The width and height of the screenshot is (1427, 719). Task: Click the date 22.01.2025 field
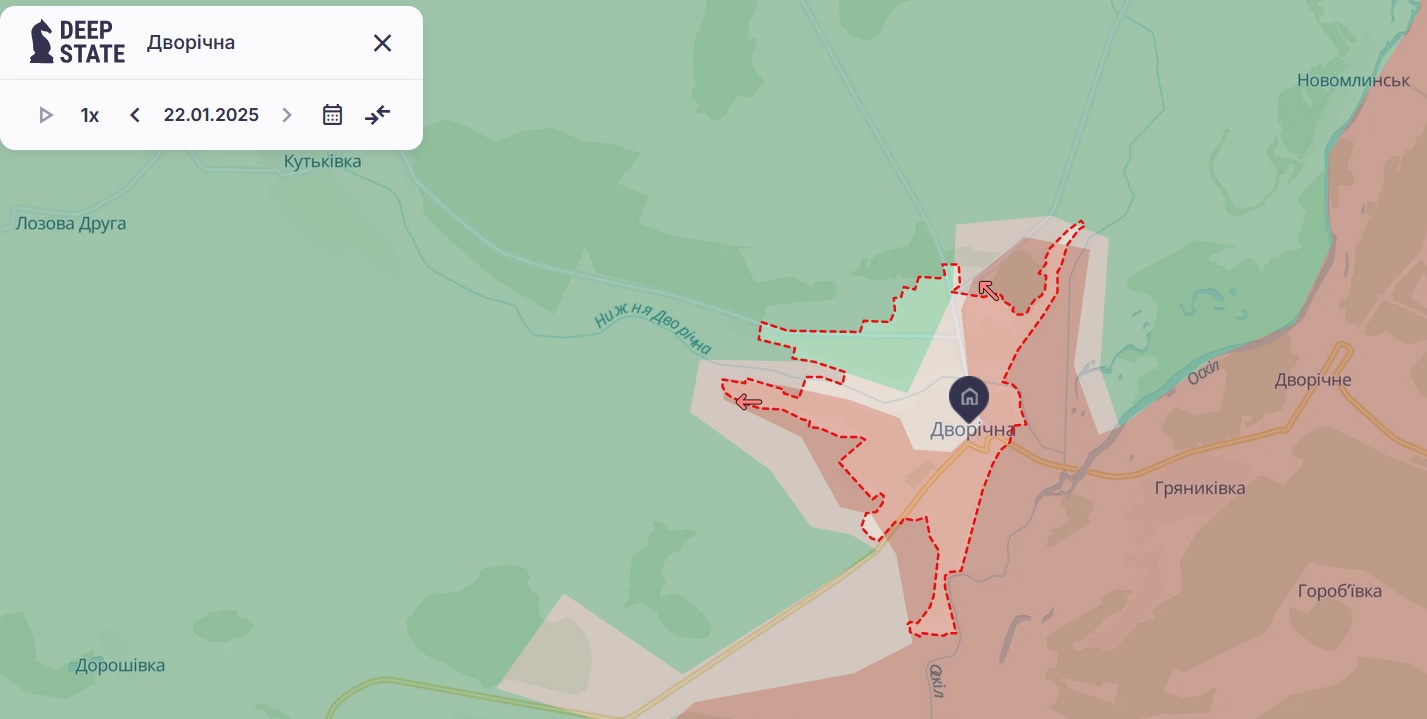click(211, 115)
